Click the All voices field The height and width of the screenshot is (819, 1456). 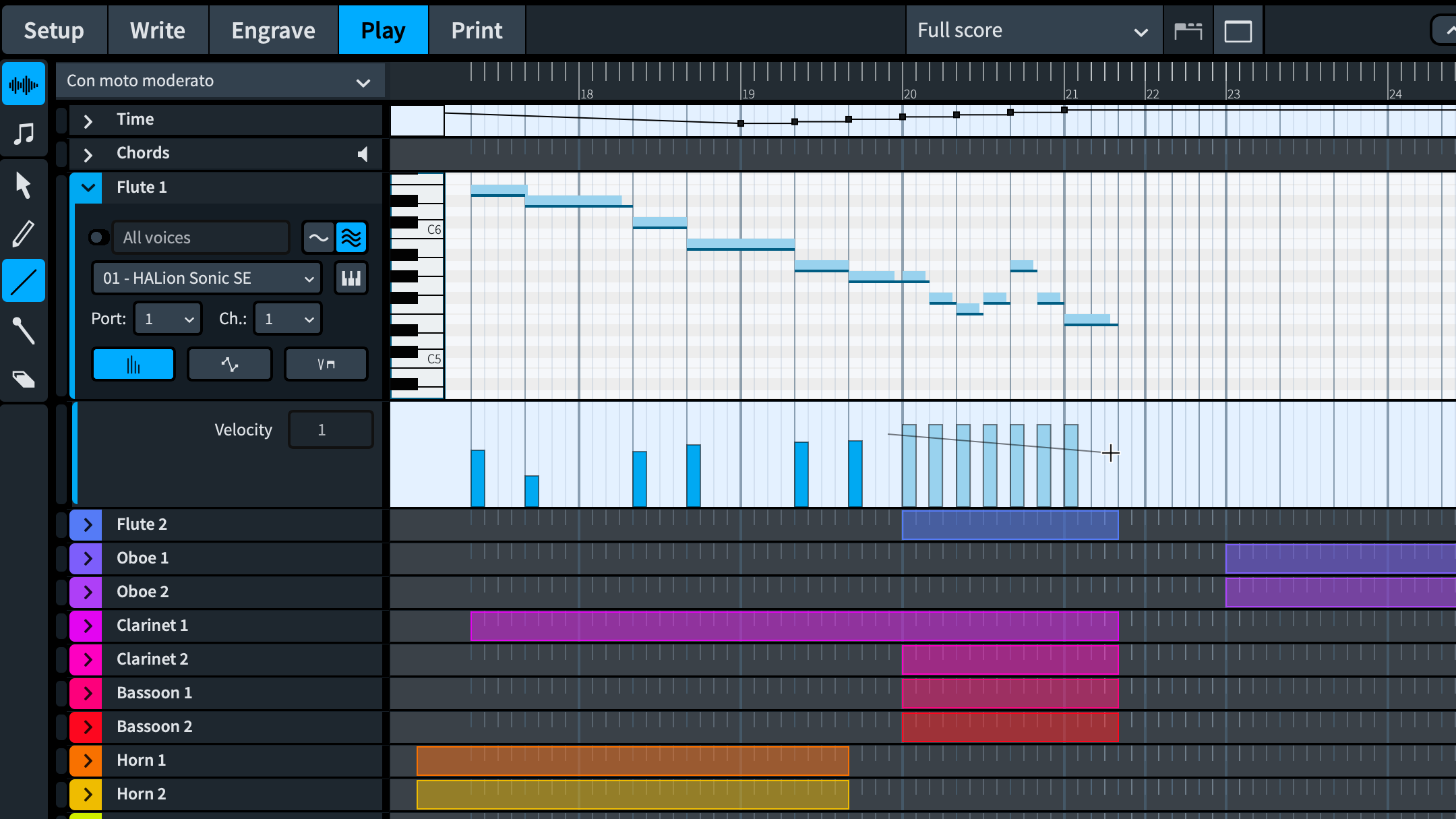[x=201, y=237]
